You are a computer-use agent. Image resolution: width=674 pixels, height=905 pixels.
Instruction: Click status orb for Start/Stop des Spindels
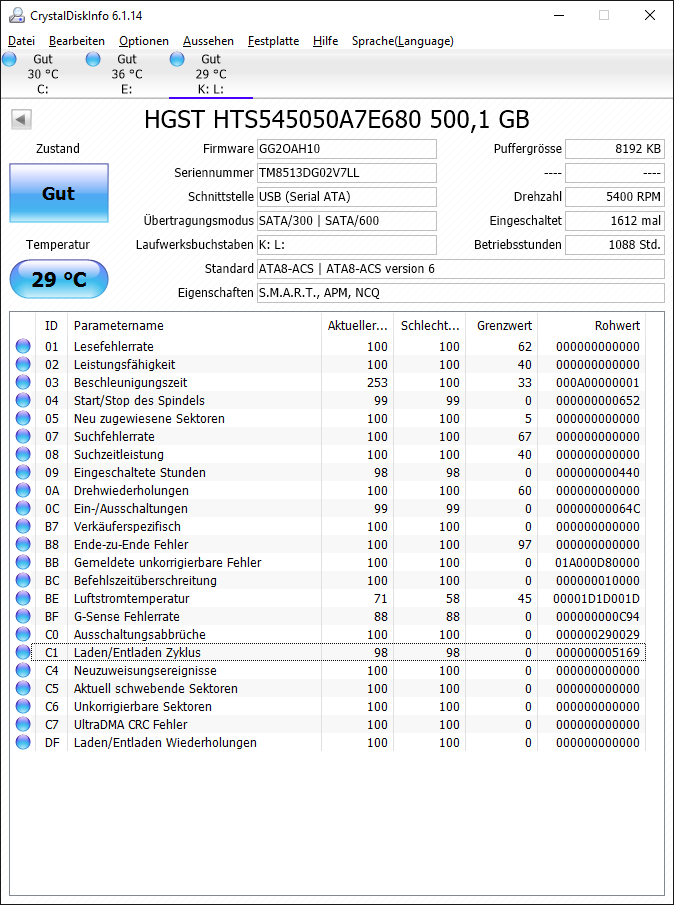click(23, 401)
